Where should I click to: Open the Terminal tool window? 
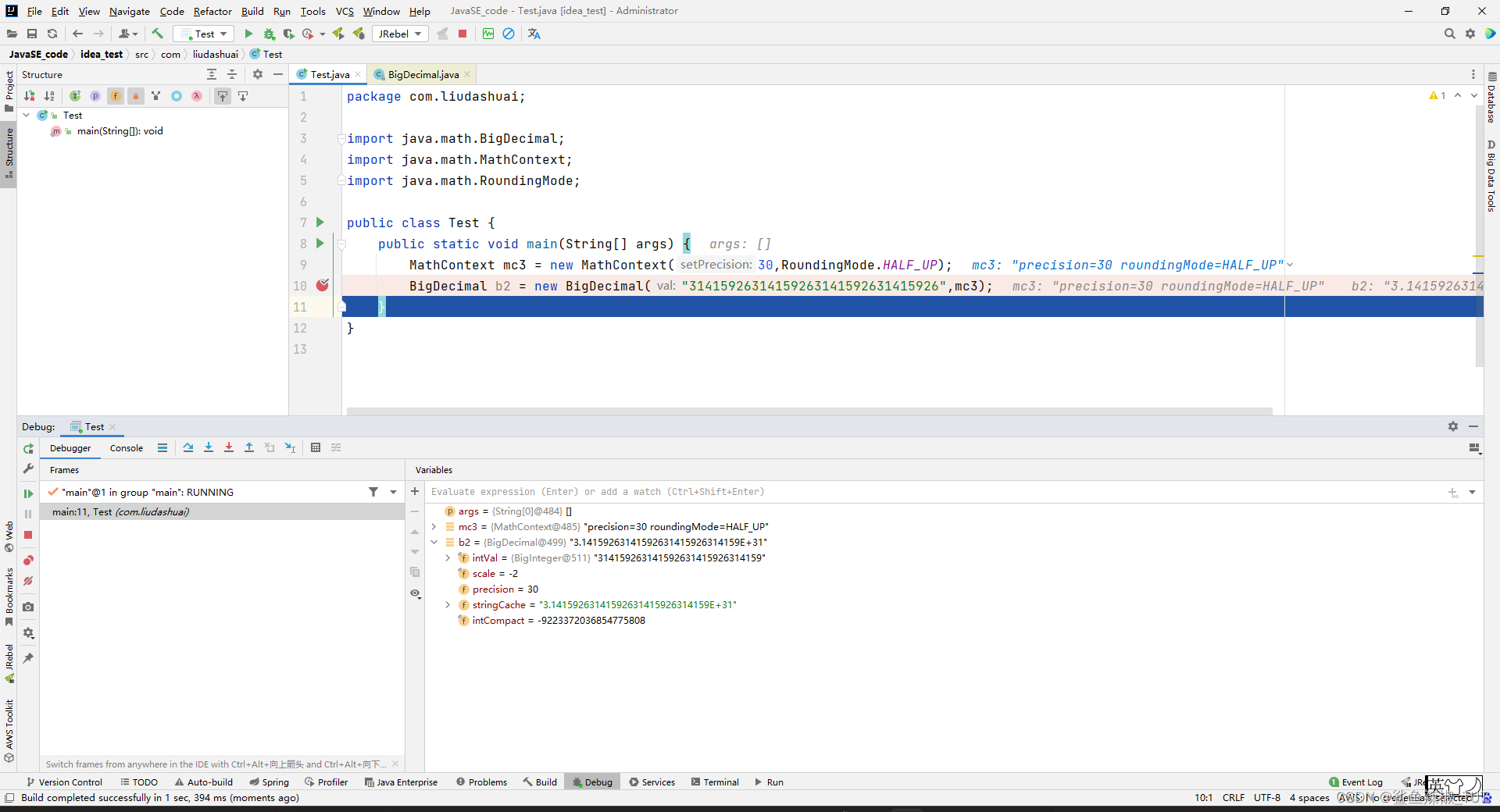[x=715, y=782]
